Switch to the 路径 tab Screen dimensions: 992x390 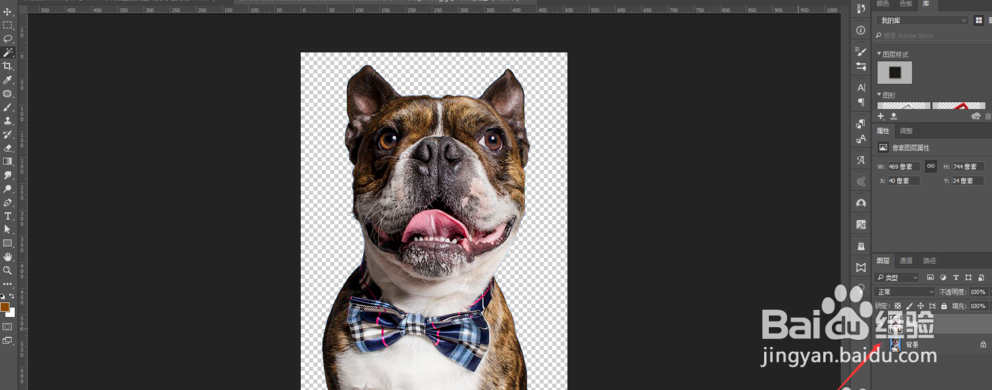[929, 260]
